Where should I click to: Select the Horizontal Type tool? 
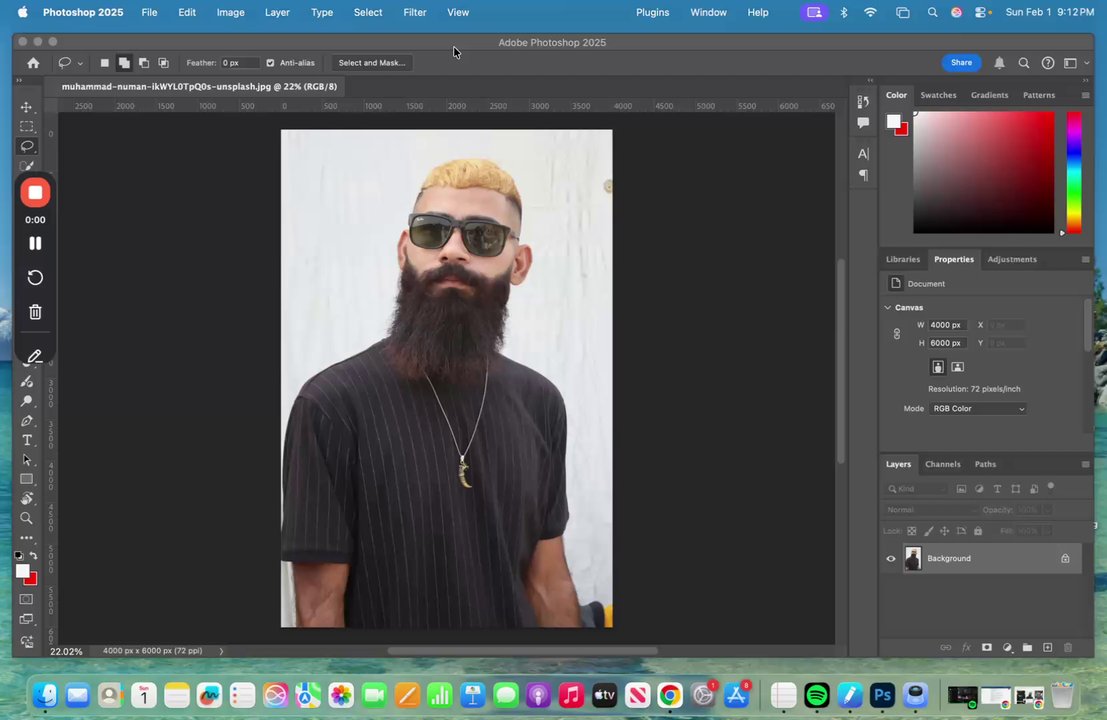[27, 441]
